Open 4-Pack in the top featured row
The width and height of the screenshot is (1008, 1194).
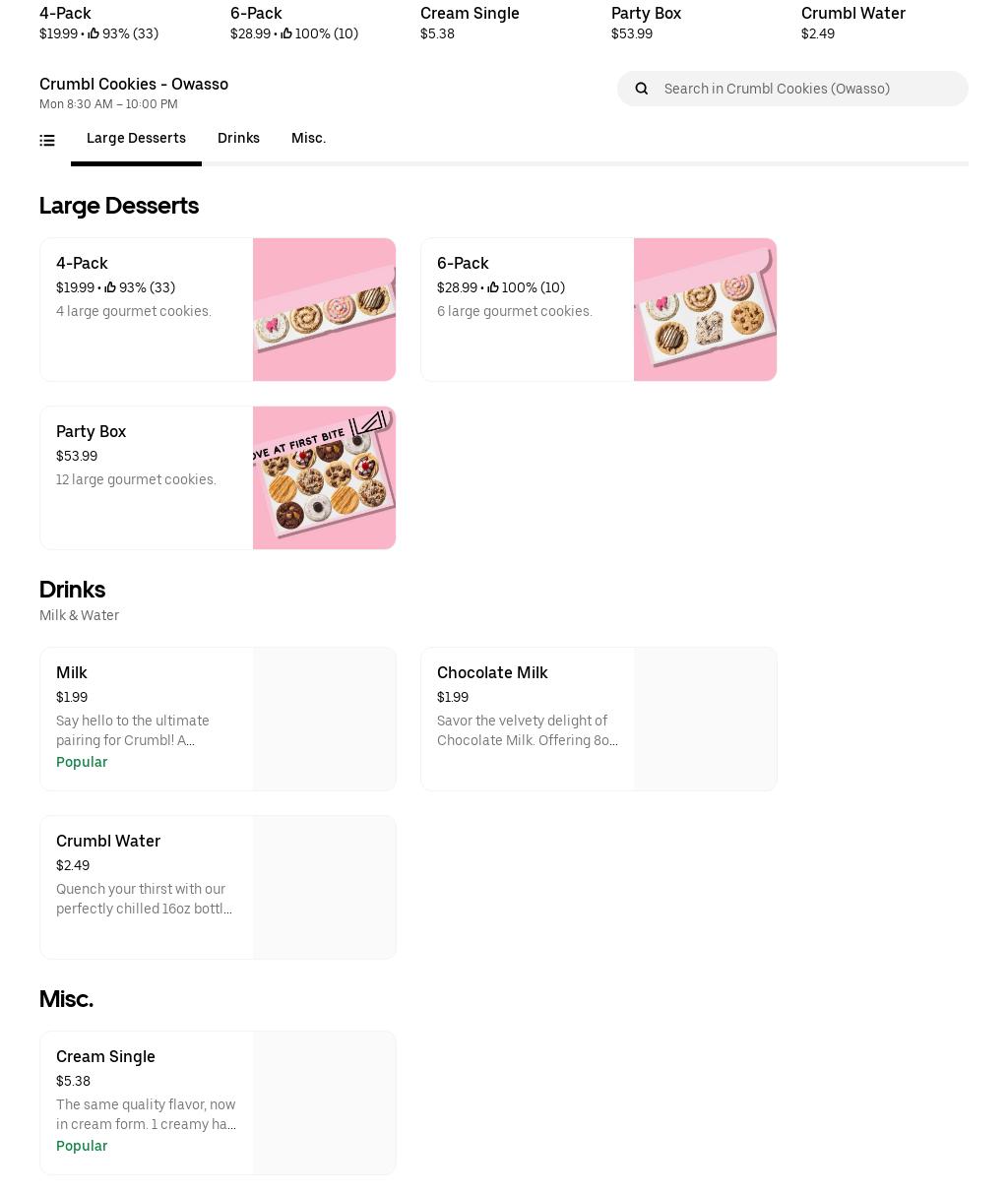[x=98, y=23]
